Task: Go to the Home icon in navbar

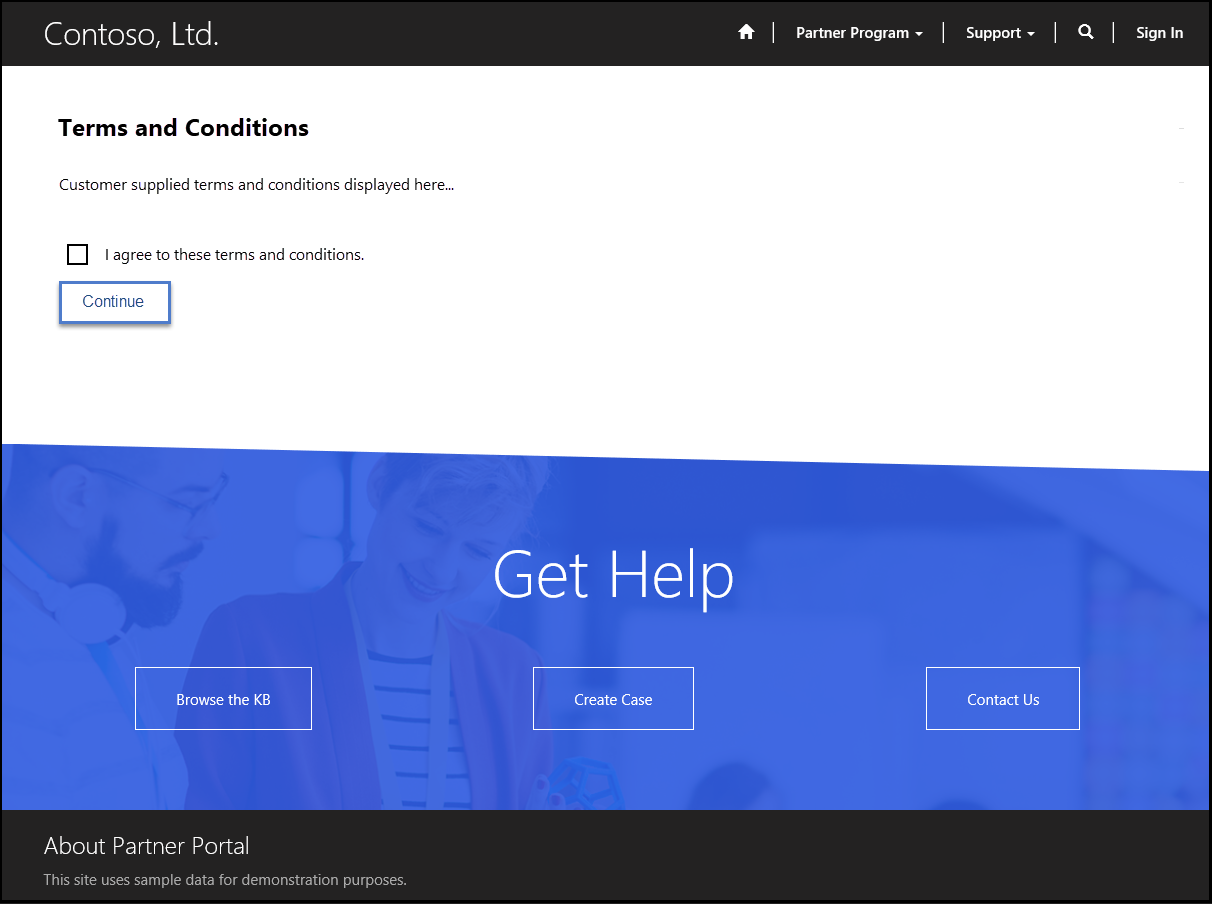Action: [x=746, y=32]
